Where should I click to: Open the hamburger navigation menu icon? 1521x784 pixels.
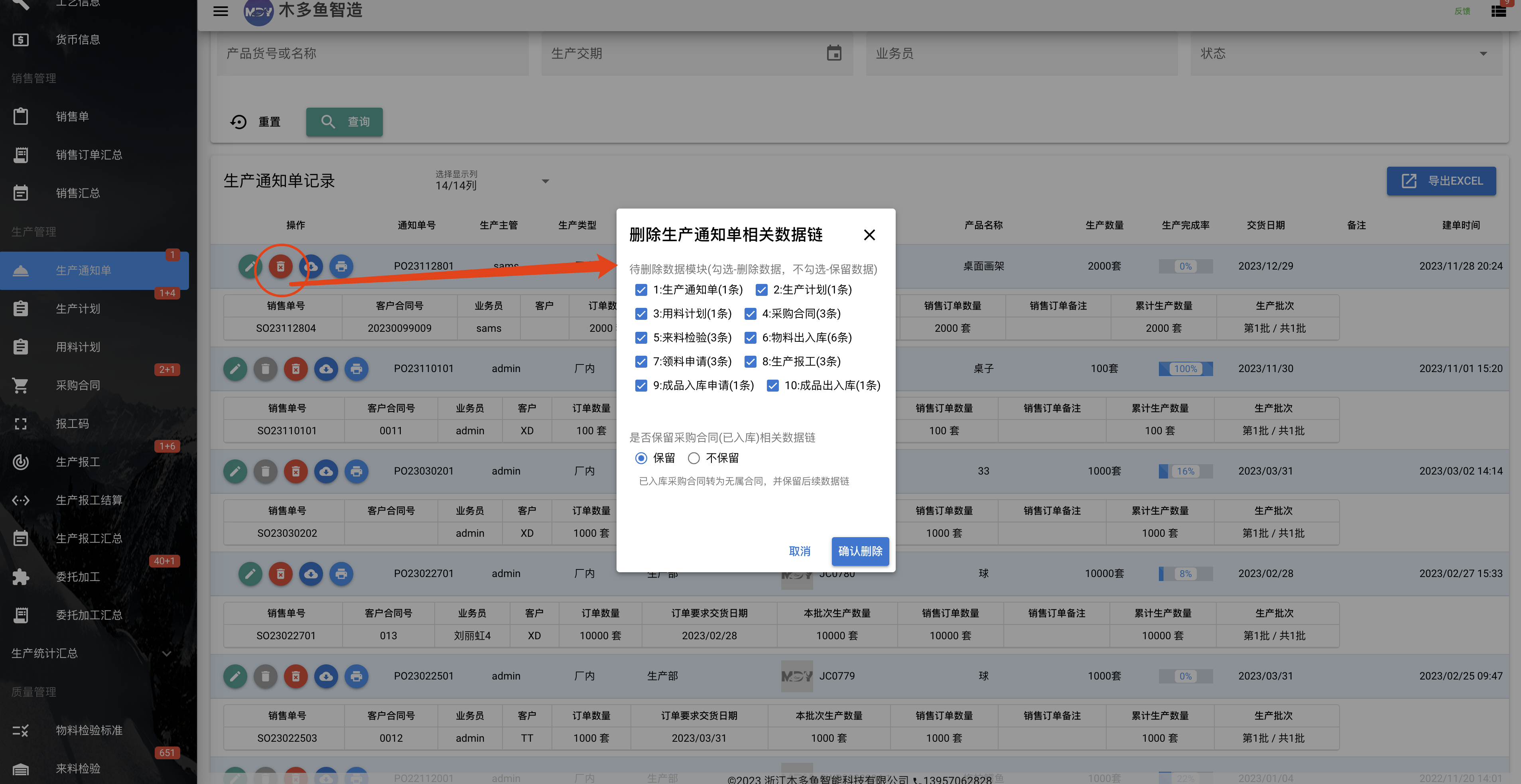(220, 11)
